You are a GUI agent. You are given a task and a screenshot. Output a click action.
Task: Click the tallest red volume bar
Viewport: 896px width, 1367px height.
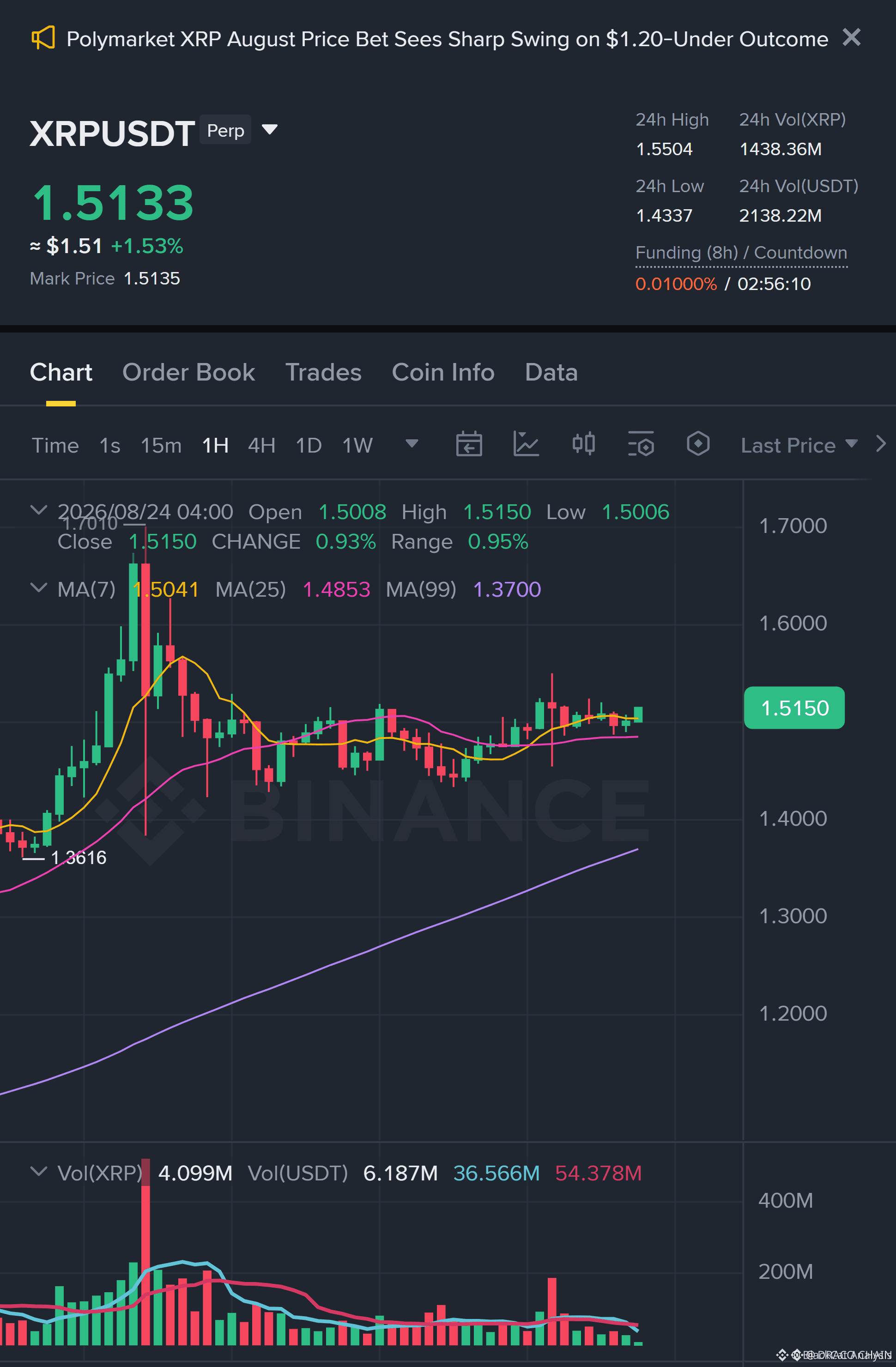pyautogui.click(x=145, y=1252)
